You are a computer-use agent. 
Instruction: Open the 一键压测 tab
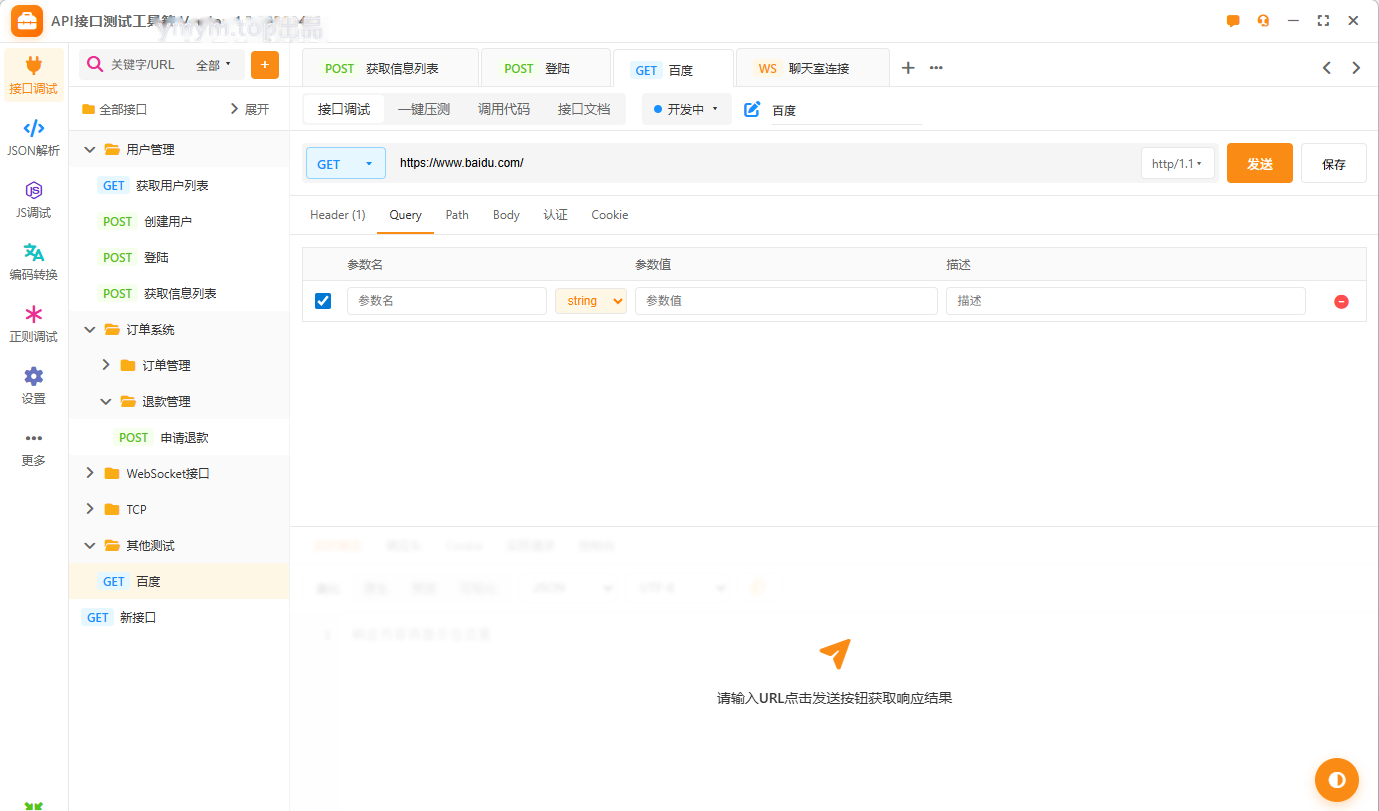coord(424,109)
